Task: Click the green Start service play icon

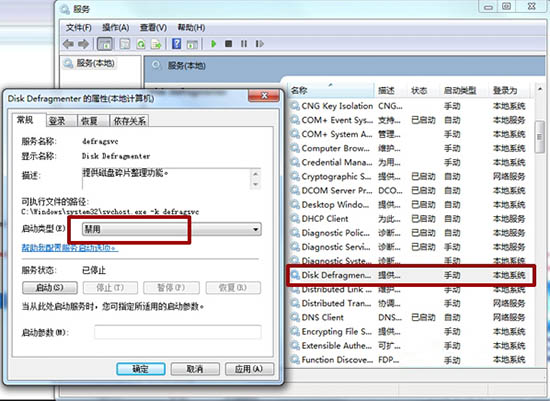Action: (x=213, y=44)
